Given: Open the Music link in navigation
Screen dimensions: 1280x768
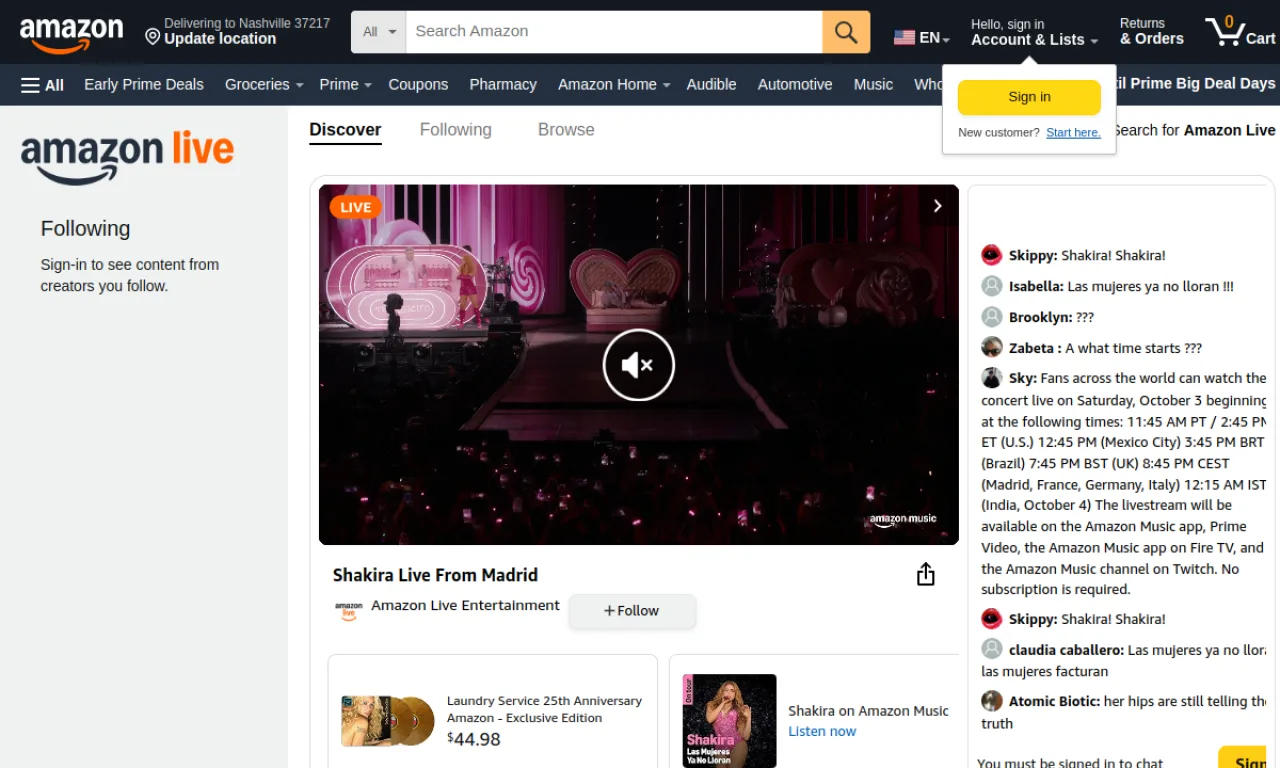Looking at the screenshot, I should click(873, 85).
